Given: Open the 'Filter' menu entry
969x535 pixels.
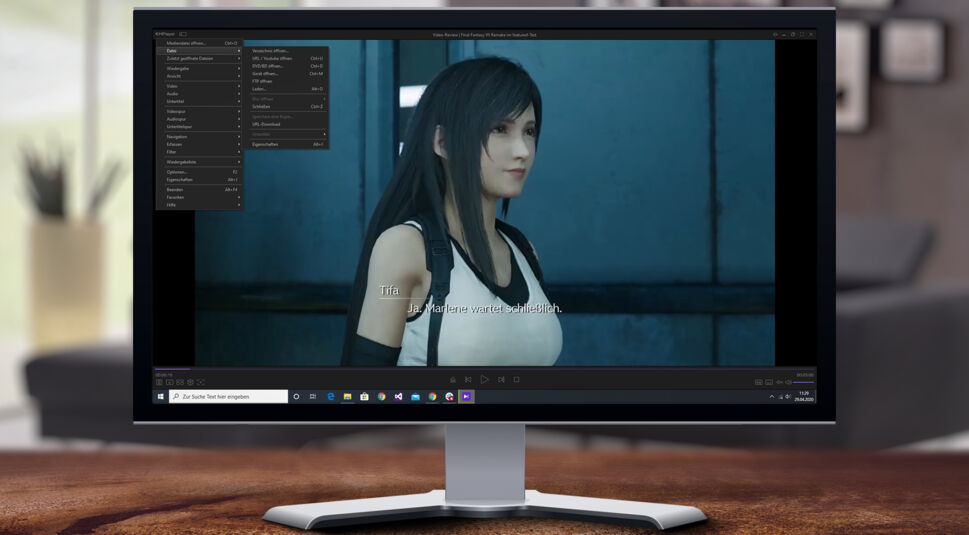Looking at the screenshot, I should 200,151.
